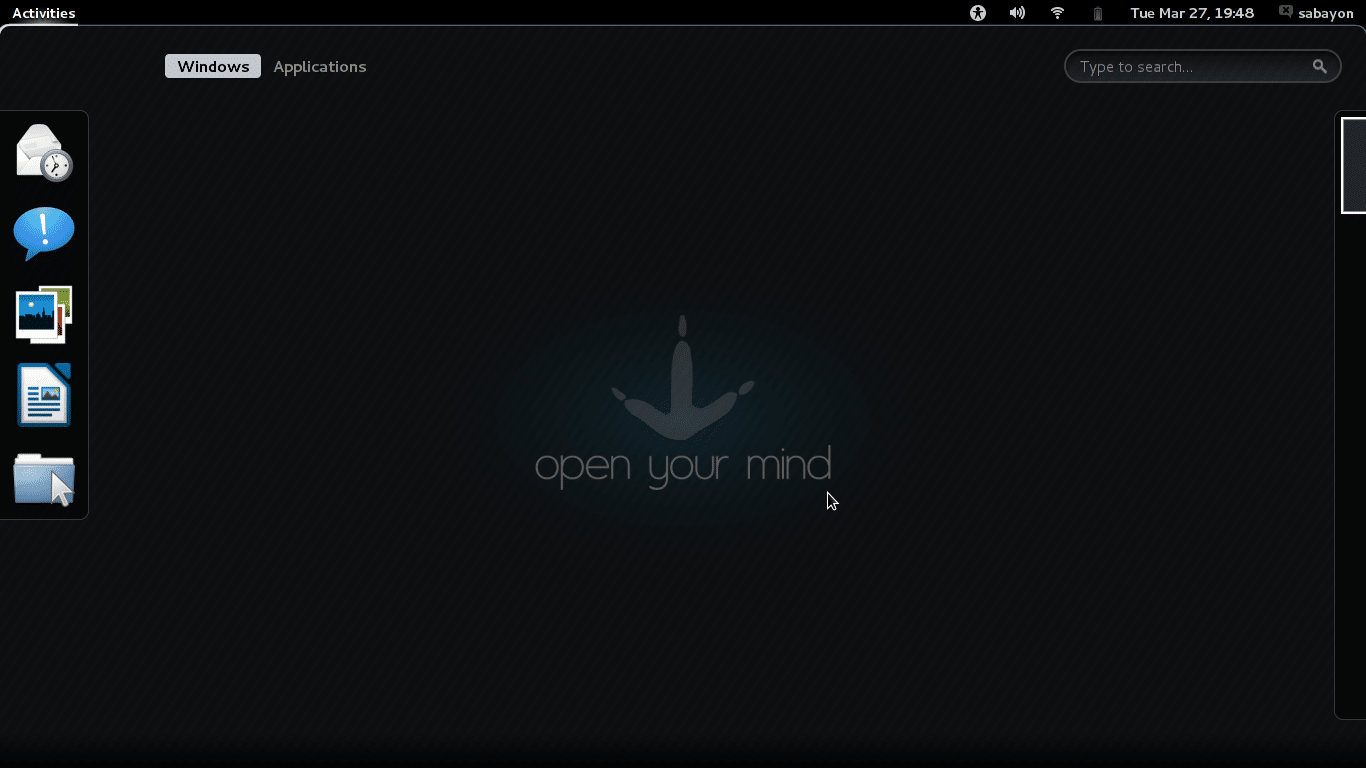The height and width of the screenshot is (768, 1366).
Task: Open the date and time calendar dropdown
Action: click(1192, 13)
